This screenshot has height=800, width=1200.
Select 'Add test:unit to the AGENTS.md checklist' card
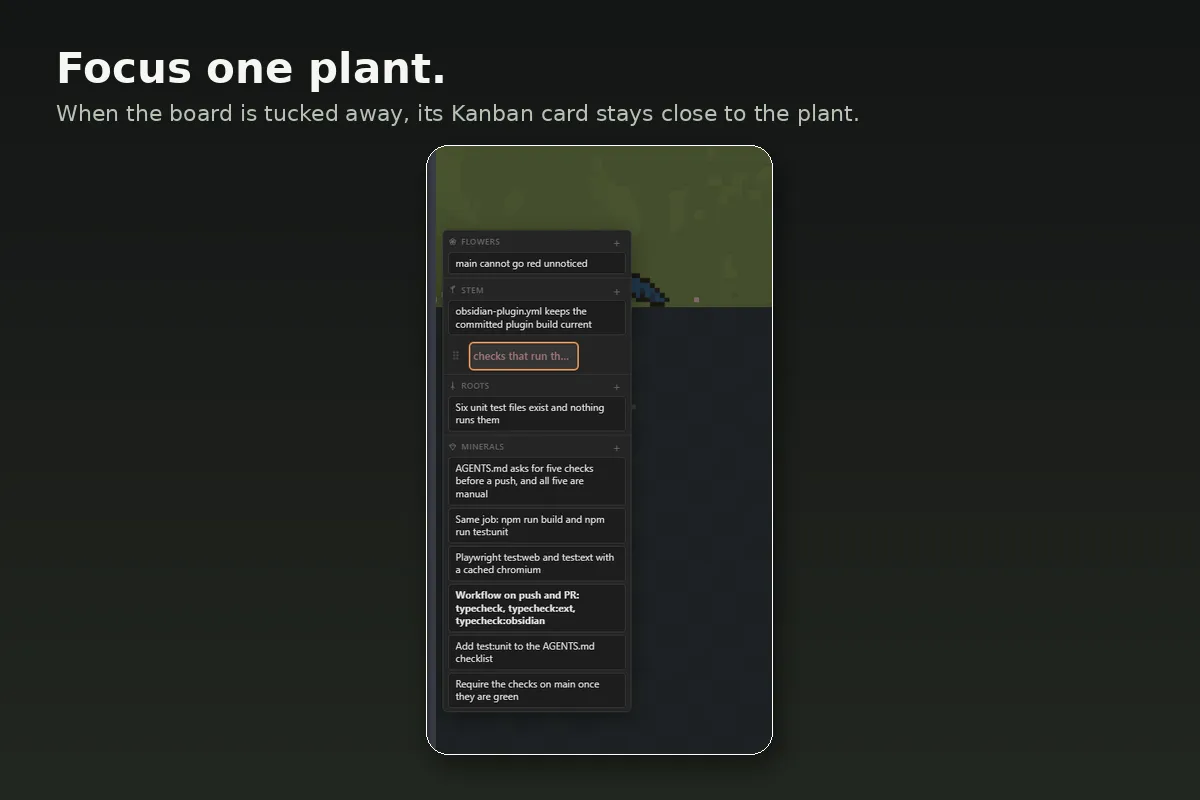point(537,653)
